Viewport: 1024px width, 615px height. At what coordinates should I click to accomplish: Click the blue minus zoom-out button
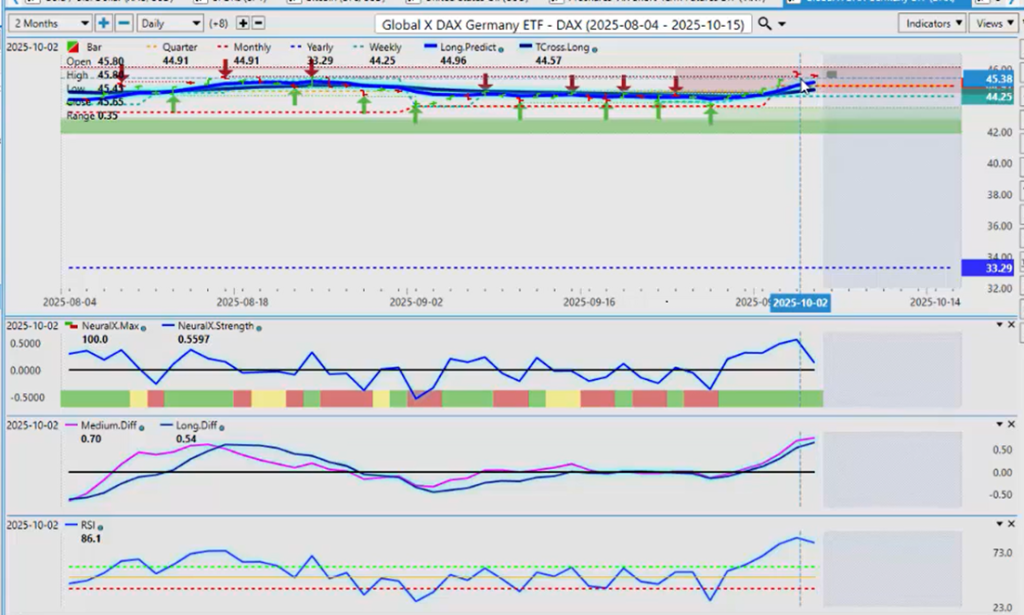123,23
